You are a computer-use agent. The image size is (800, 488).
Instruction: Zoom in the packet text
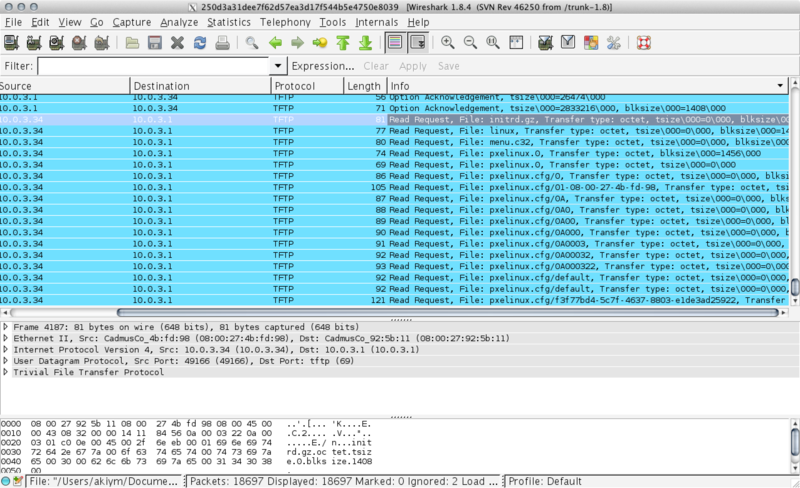[x=447, y=43]
